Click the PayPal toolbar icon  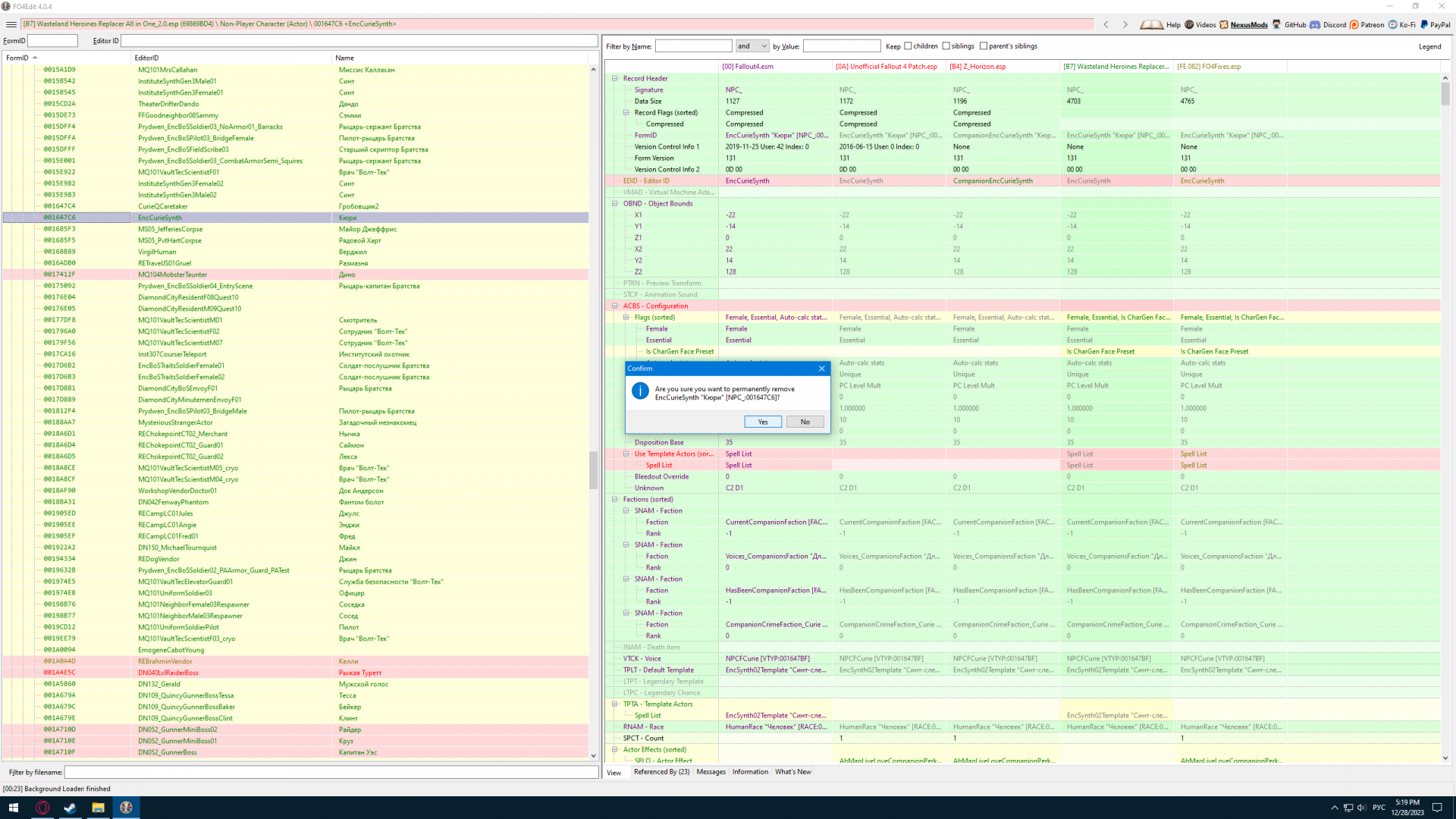1424,24
